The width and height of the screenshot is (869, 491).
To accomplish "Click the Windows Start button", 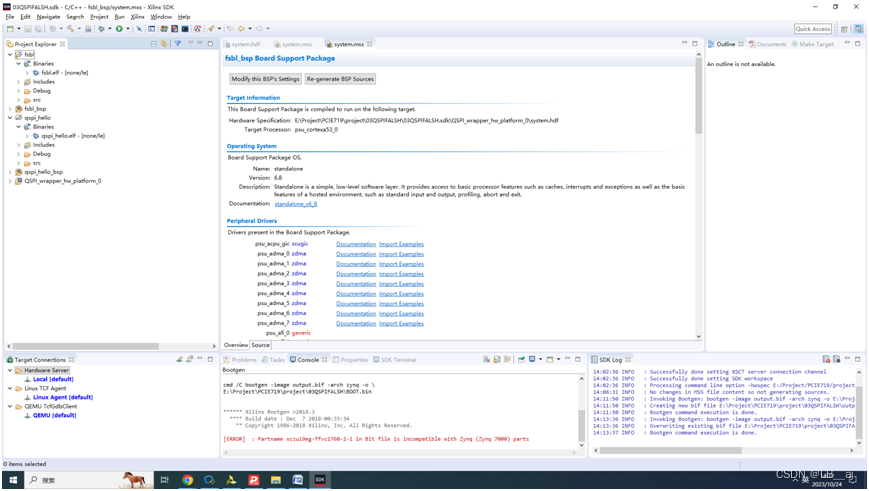I will pyautogui.click(x=13, y=480).
